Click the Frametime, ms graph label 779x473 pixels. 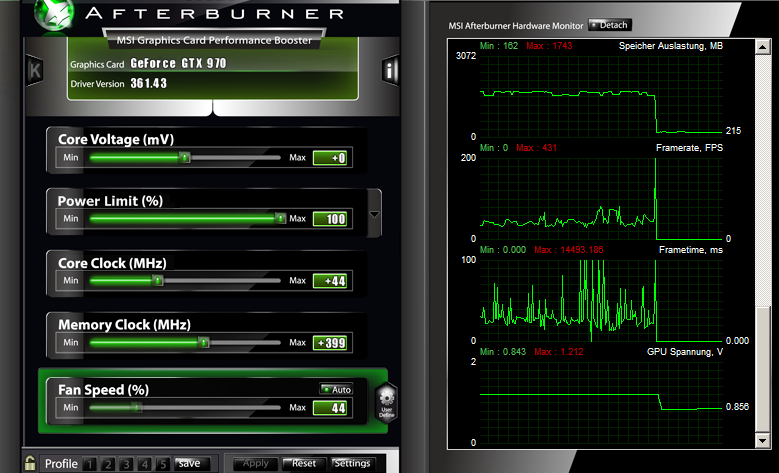click(x=691, y=250)
